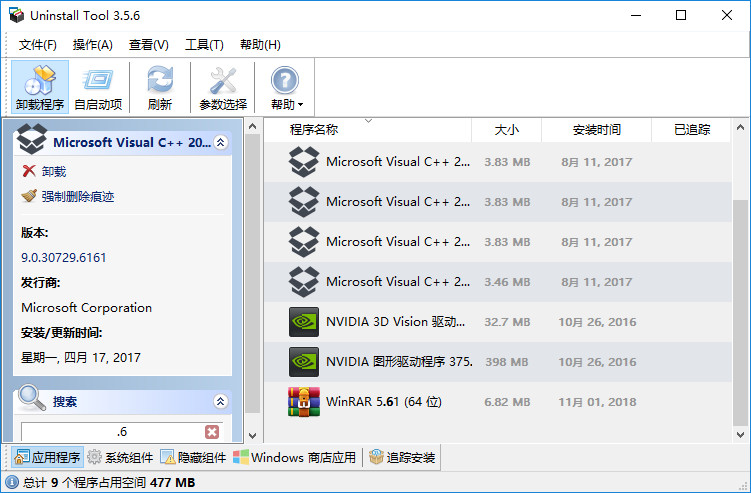751x493 pixels.
Task: Click the 398 MB size cell
Action: [507, 362]
